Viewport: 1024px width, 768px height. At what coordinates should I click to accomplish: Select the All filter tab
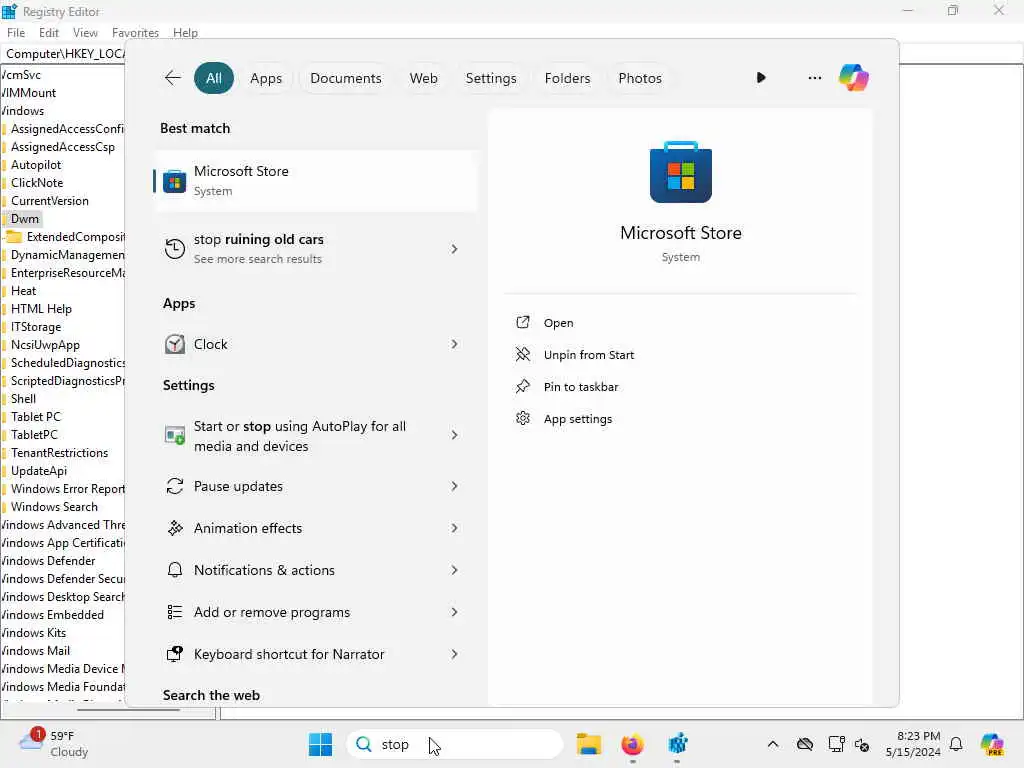click(214, 78)
